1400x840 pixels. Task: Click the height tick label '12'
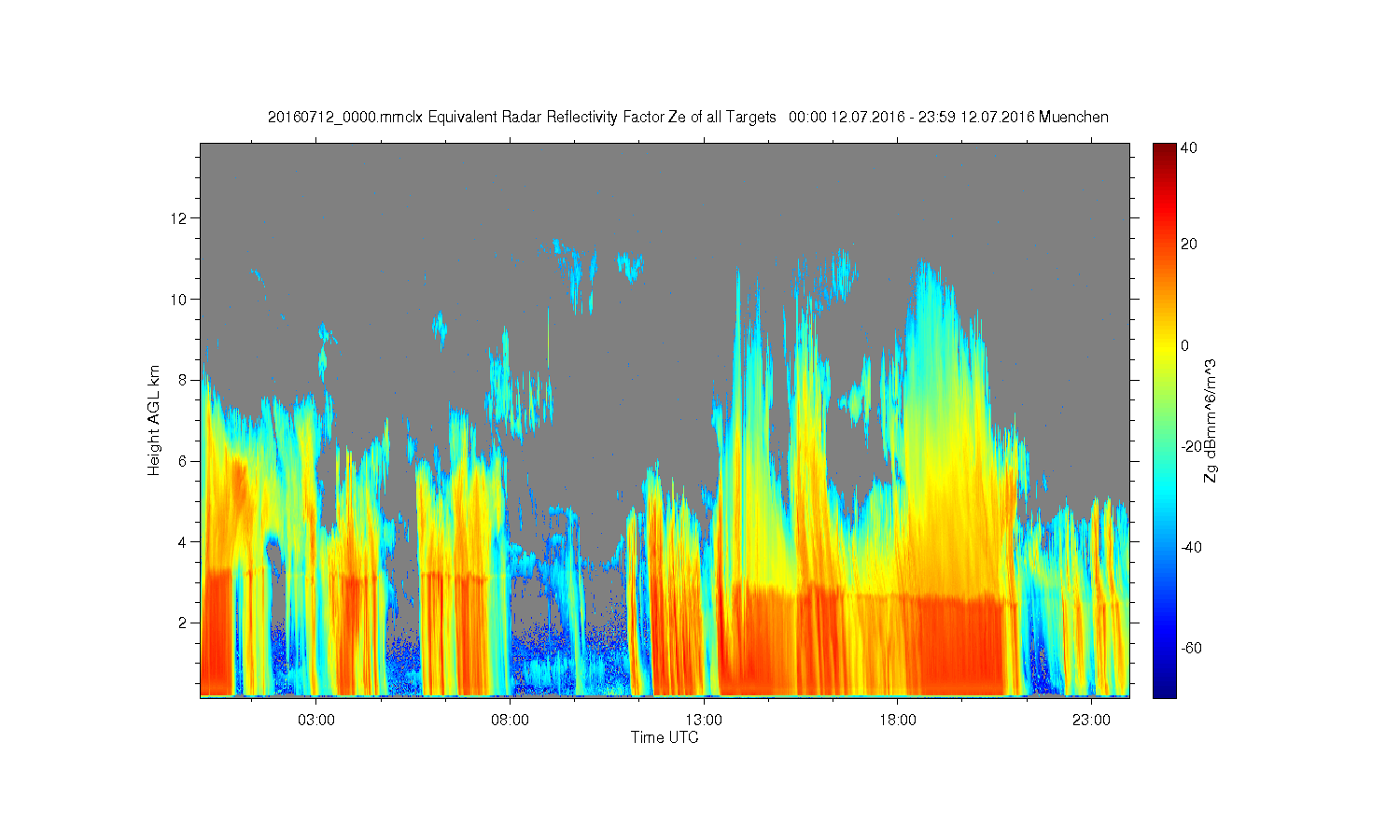click(x=180, y=218)
